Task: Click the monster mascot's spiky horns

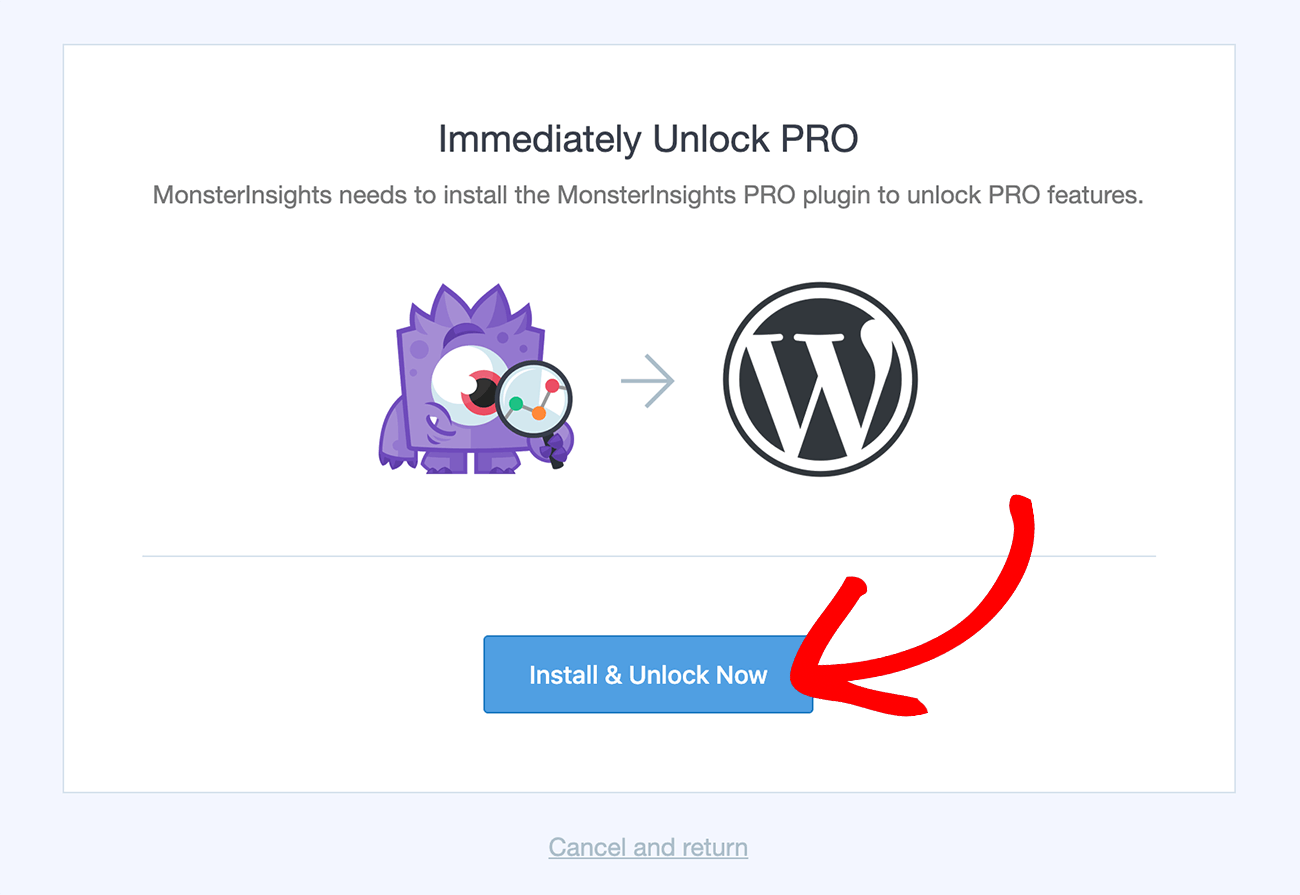Action: [469, 302]
